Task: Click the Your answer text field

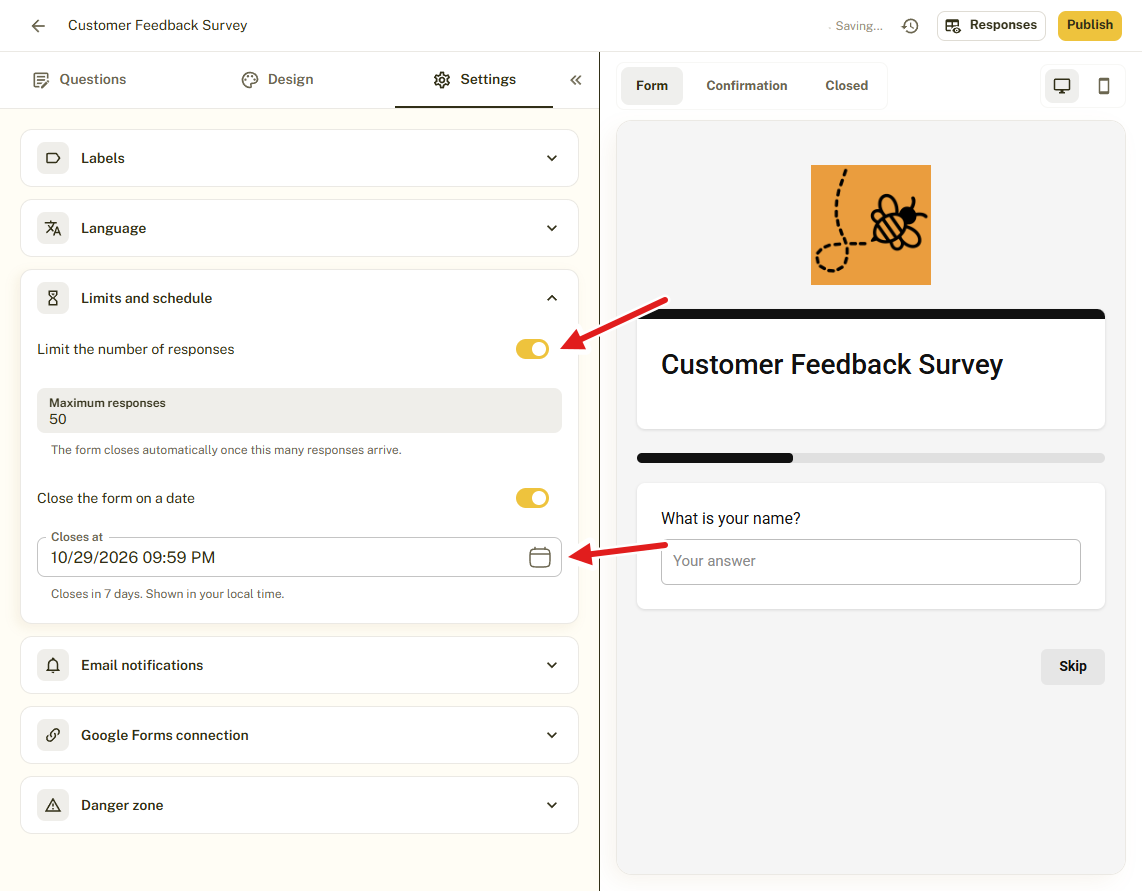Action: coord(870,562)
